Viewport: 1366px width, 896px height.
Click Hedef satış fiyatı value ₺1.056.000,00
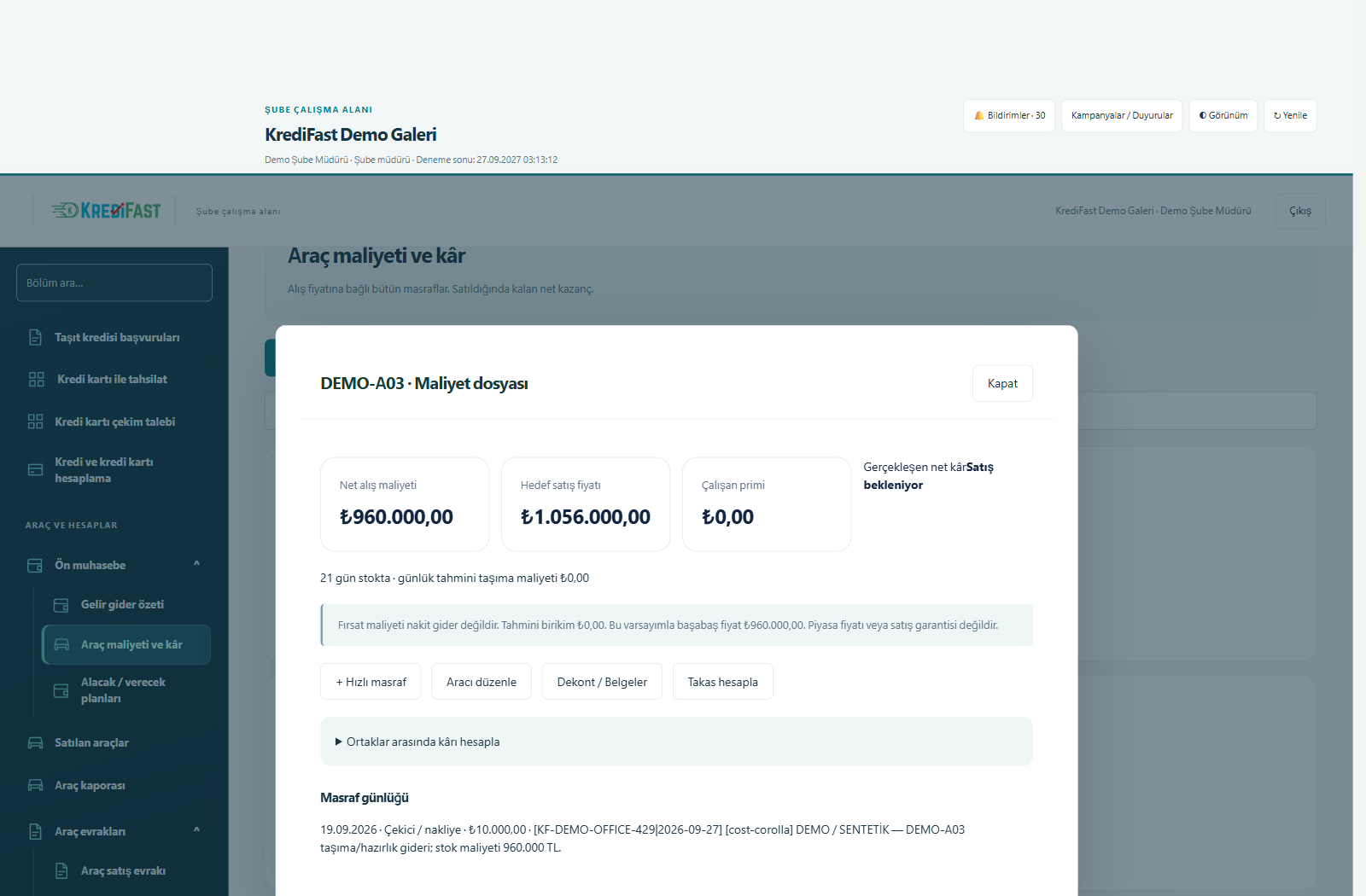(x=586, y=517)
